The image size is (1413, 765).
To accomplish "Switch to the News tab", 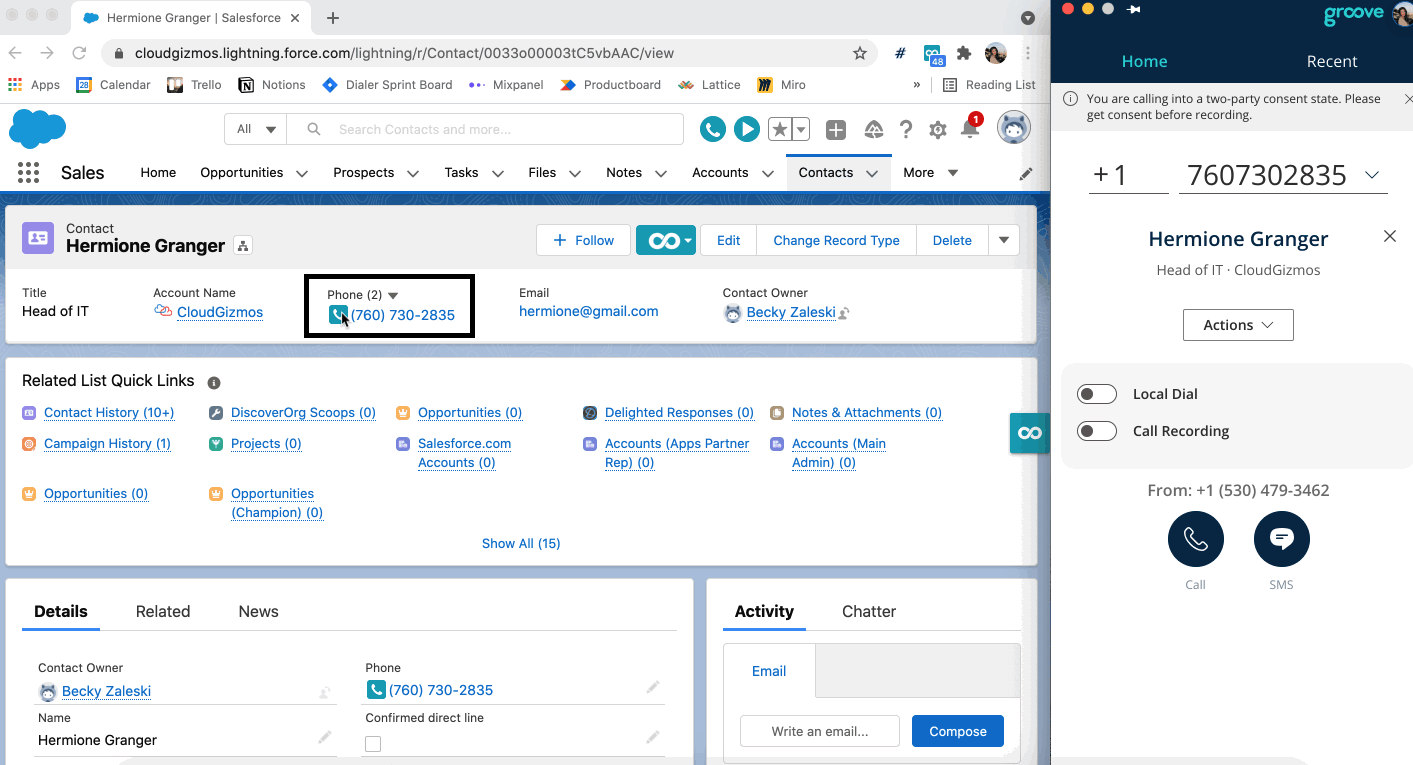I will coord(258,611).
